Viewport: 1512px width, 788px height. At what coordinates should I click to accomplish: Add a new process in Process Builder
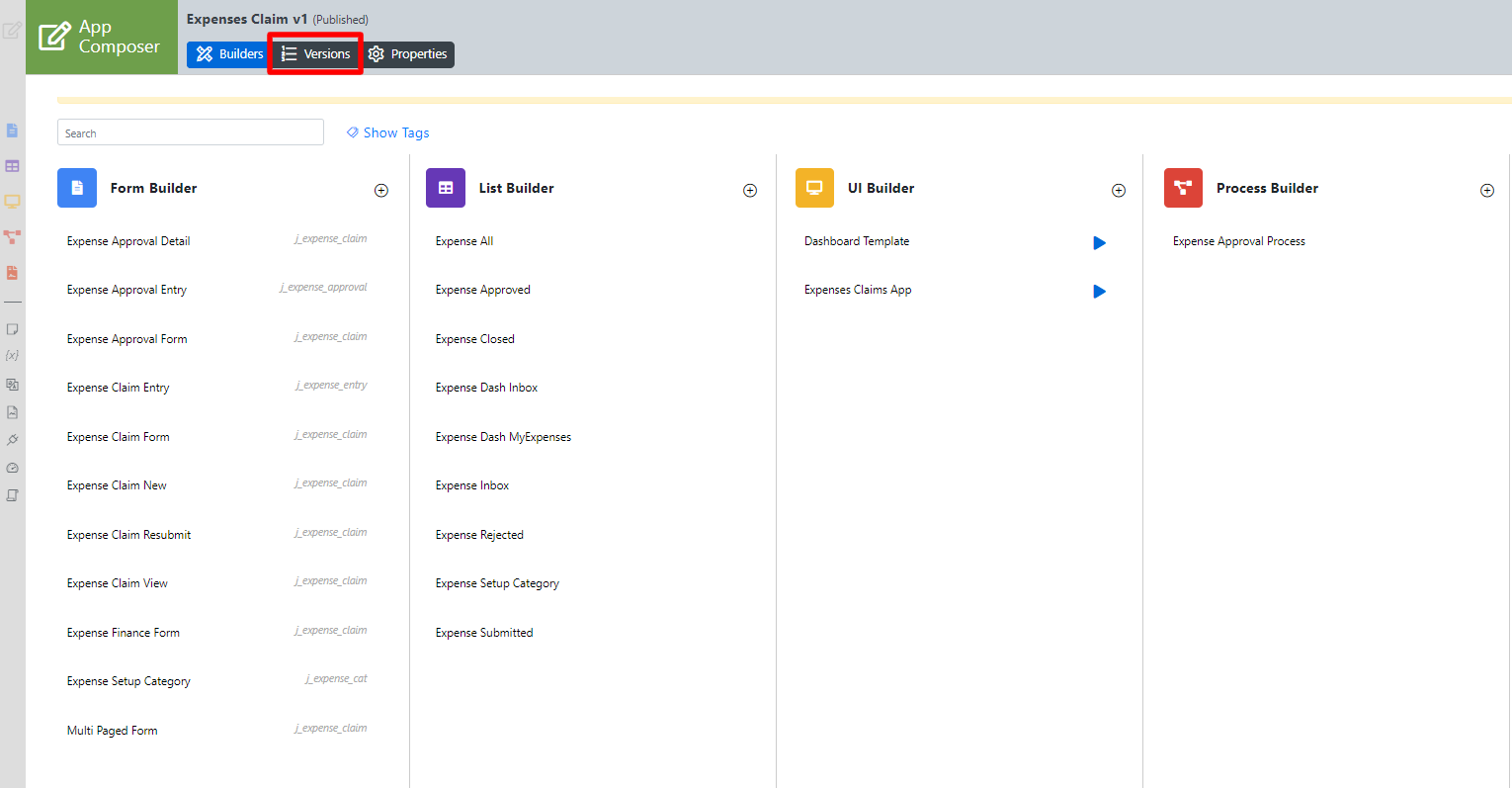(x=1487, y=191)
